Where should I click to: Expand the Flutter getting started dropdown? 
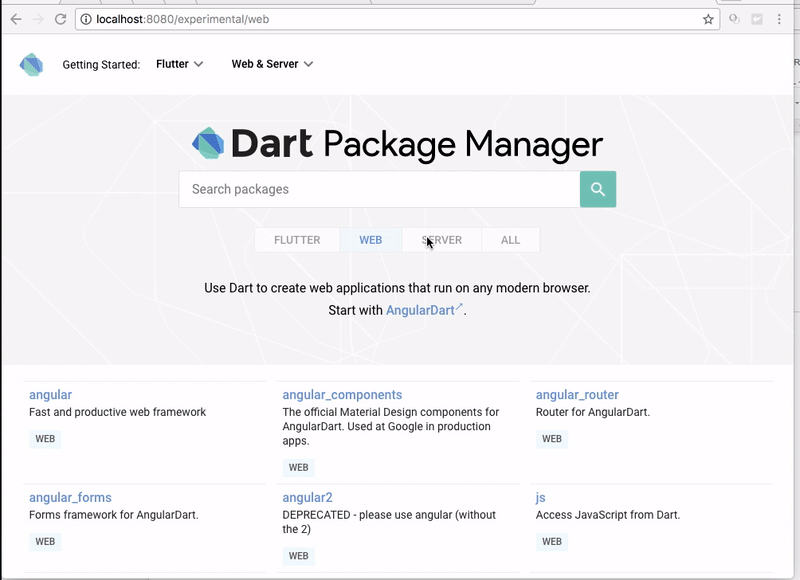click(x=179, y=64)
